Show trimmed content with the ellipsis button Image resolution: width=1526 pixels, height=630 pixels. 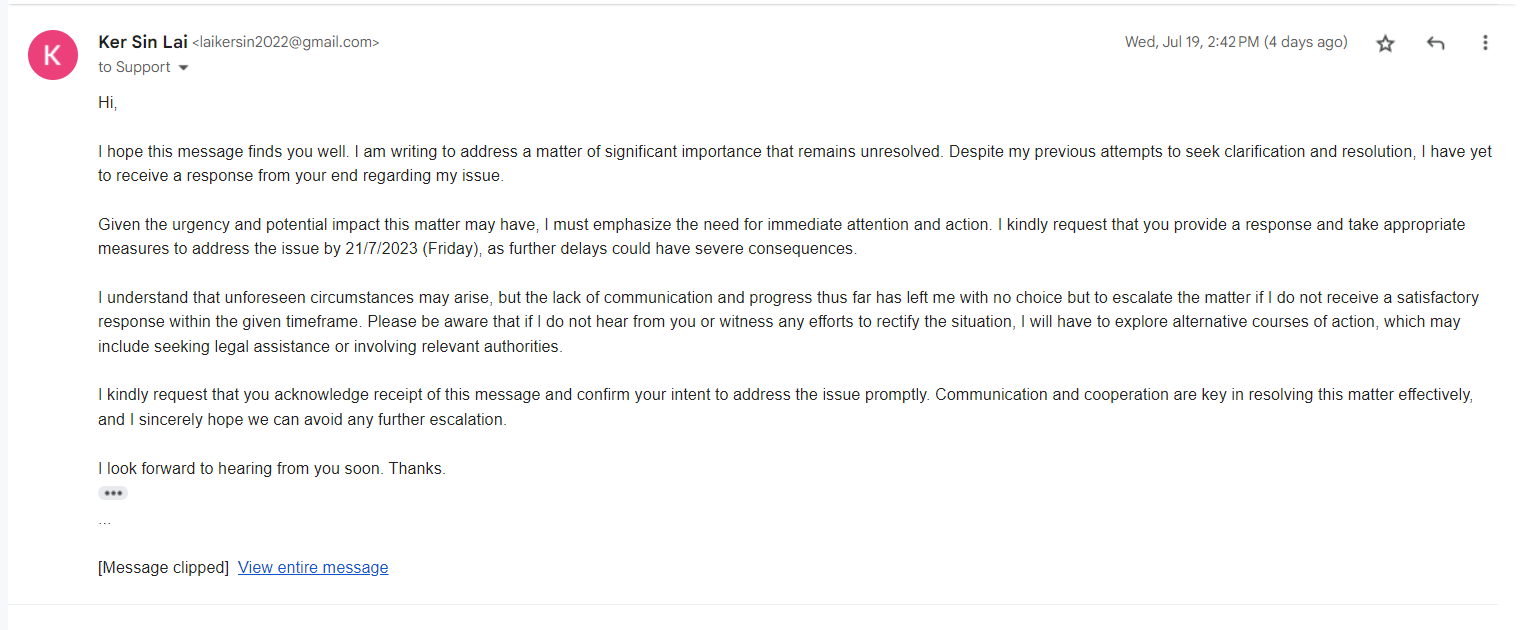click(113, 493)
